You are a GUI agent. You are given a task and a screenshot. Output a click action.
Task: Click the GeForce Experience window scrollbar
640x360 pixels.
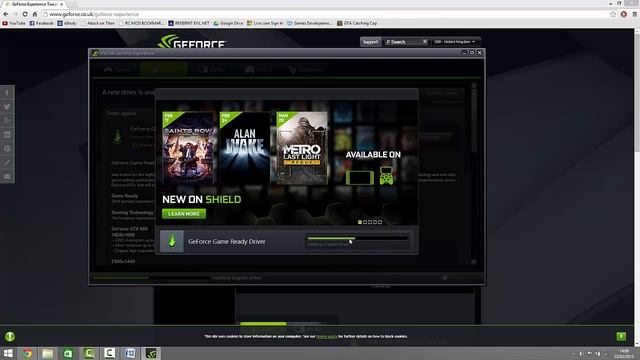tap(474, 118)
